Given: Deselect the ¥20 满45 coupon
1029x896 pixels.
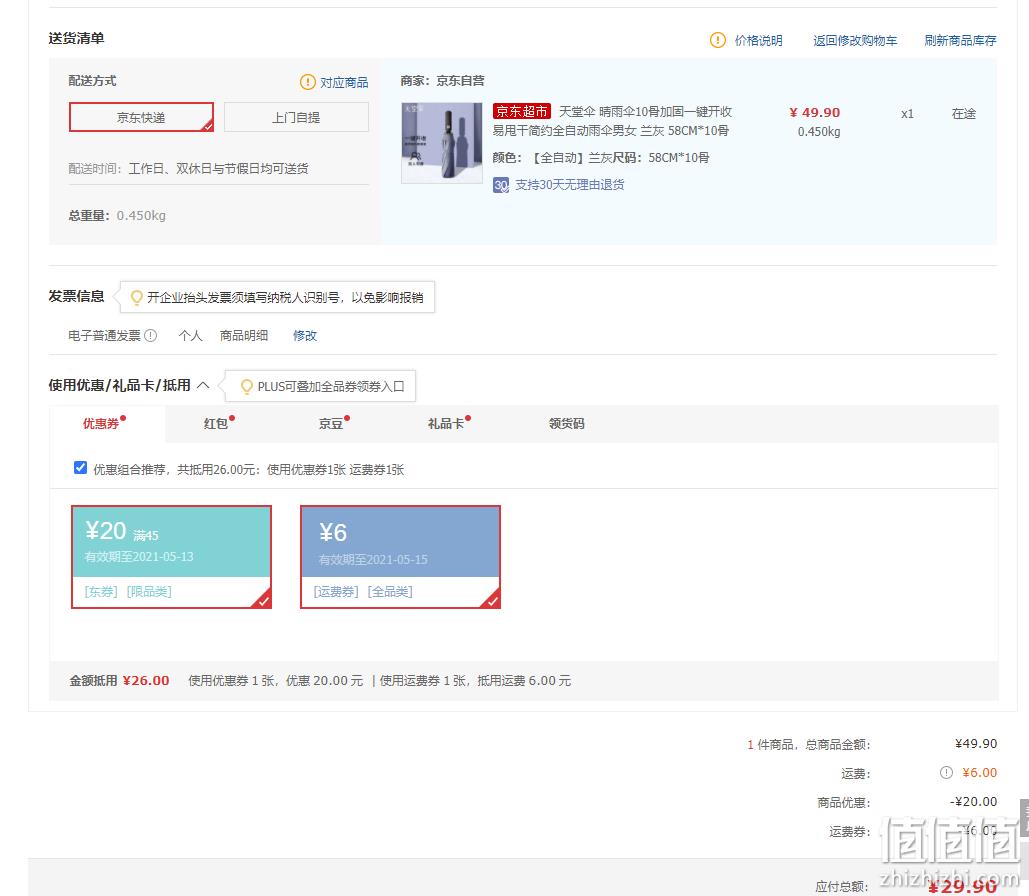Looking at the screenshot, I should tap(171, 557).
